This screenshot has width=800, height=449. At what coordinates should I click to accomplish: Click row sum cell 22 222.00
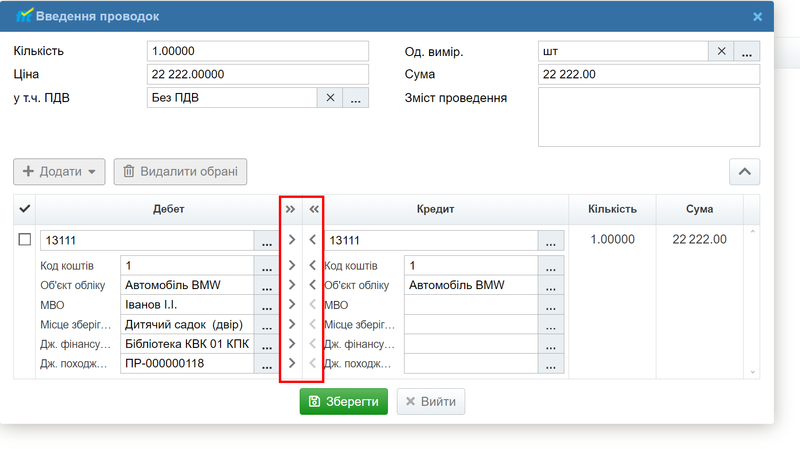(699, 239)
